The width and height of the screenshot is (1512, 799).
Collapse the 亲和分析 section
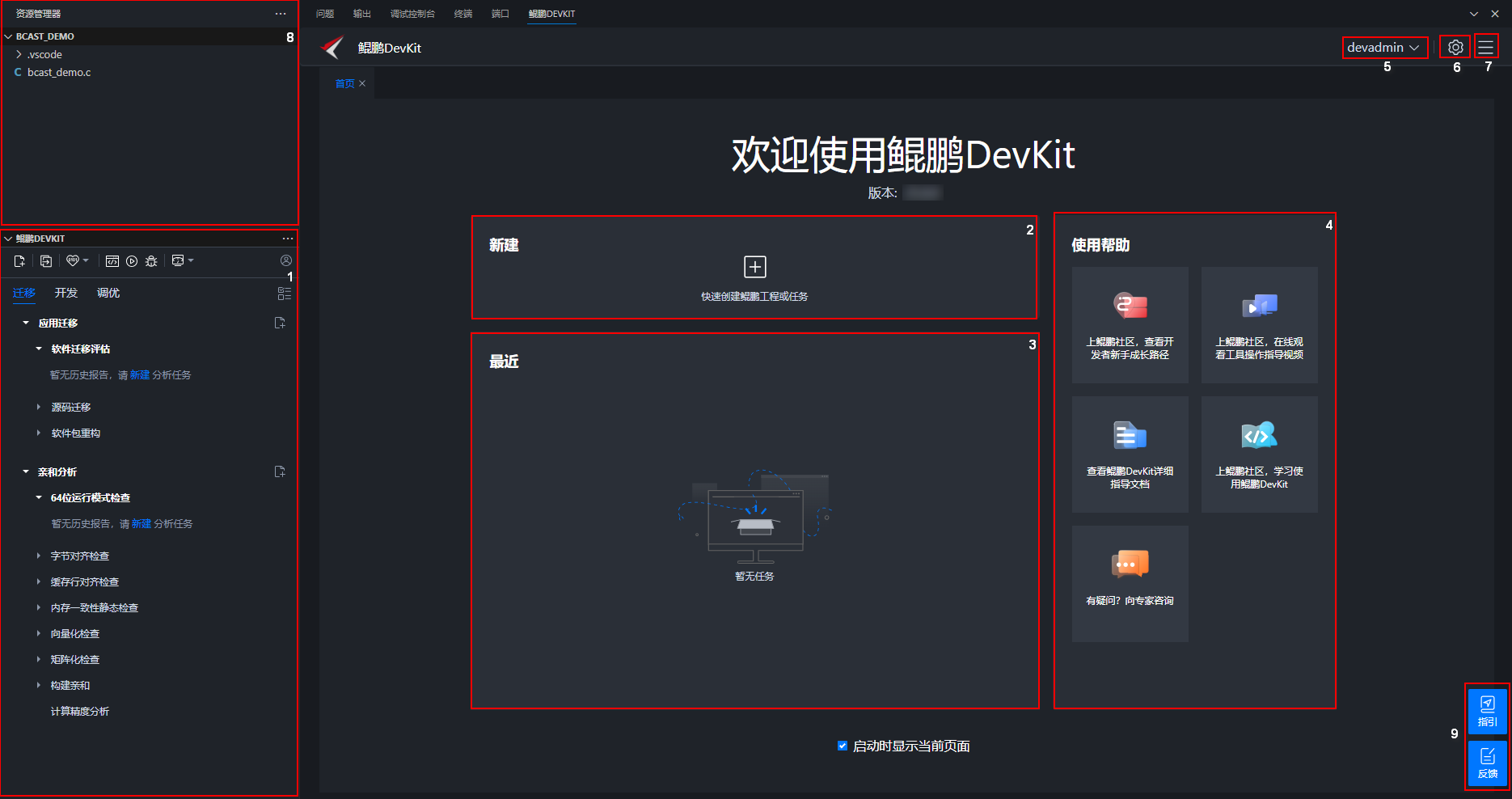[x=26, y=471]
